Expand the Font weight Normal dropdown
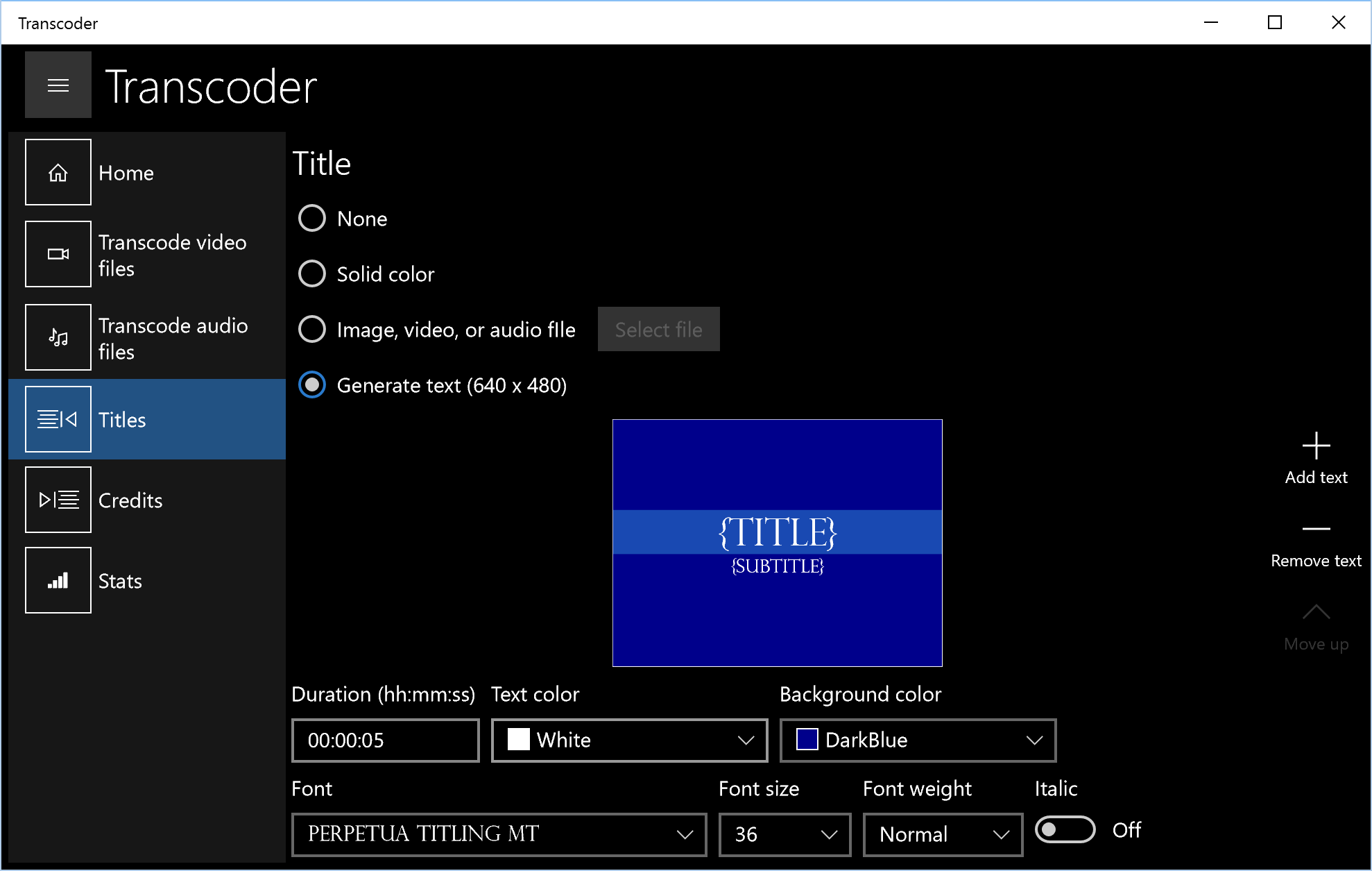Screen dimensions: 1372x871 (x=943, y=834)
